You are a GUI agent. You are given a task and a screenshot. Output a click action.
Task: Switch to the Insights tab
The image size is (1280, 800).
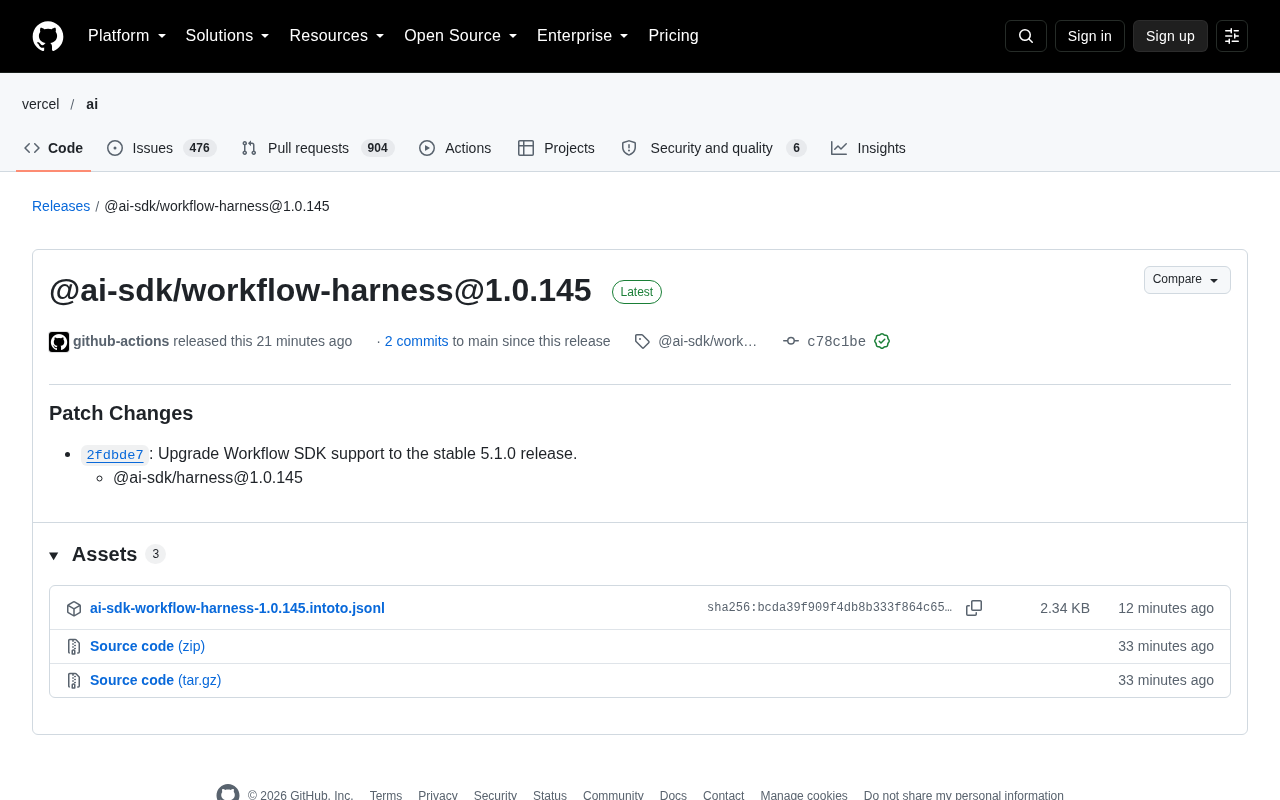click(868, 148)
